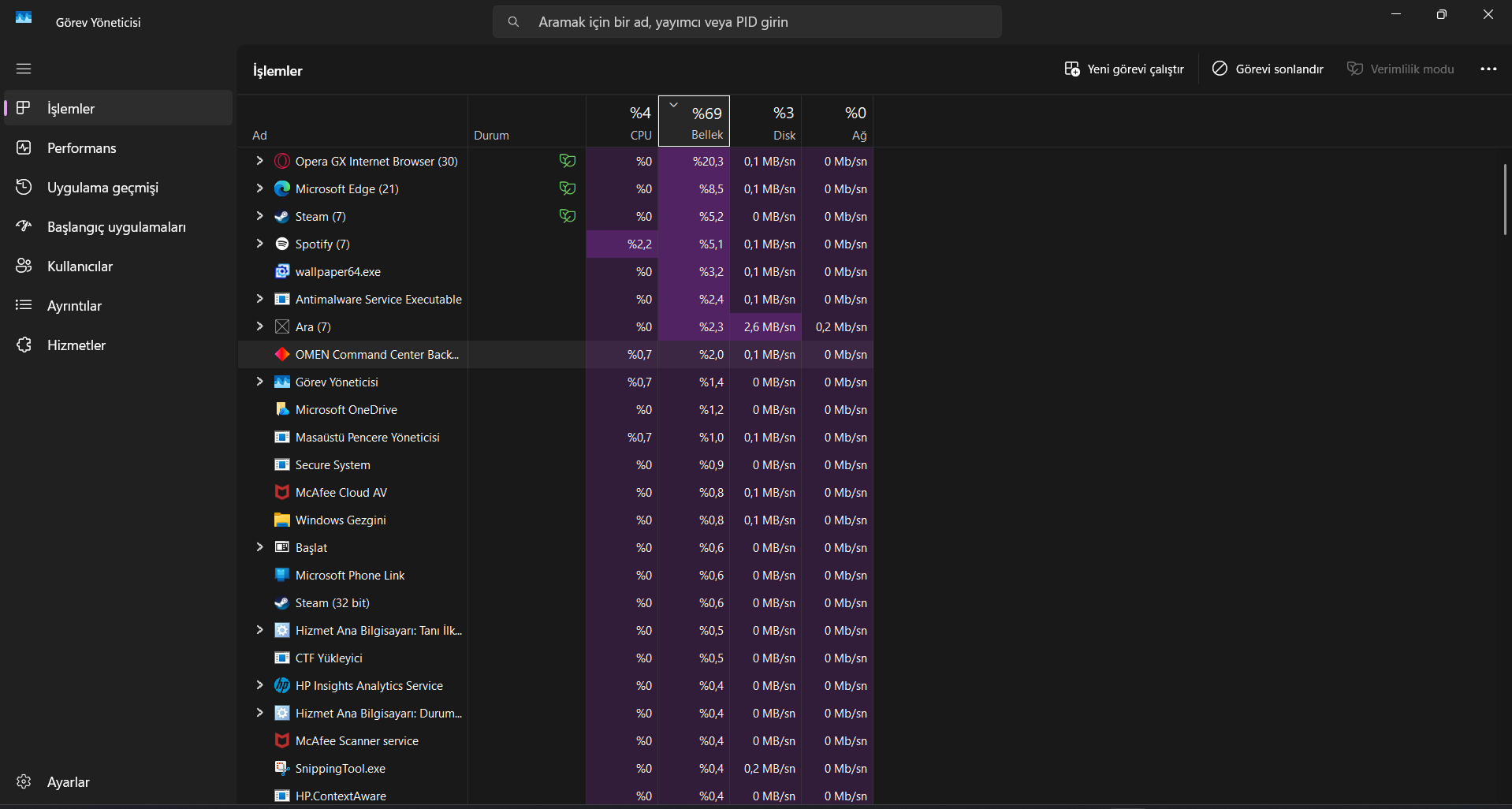Click the HP Insights Analytics icon
The image size is (1512, 809).
[281, 685]
